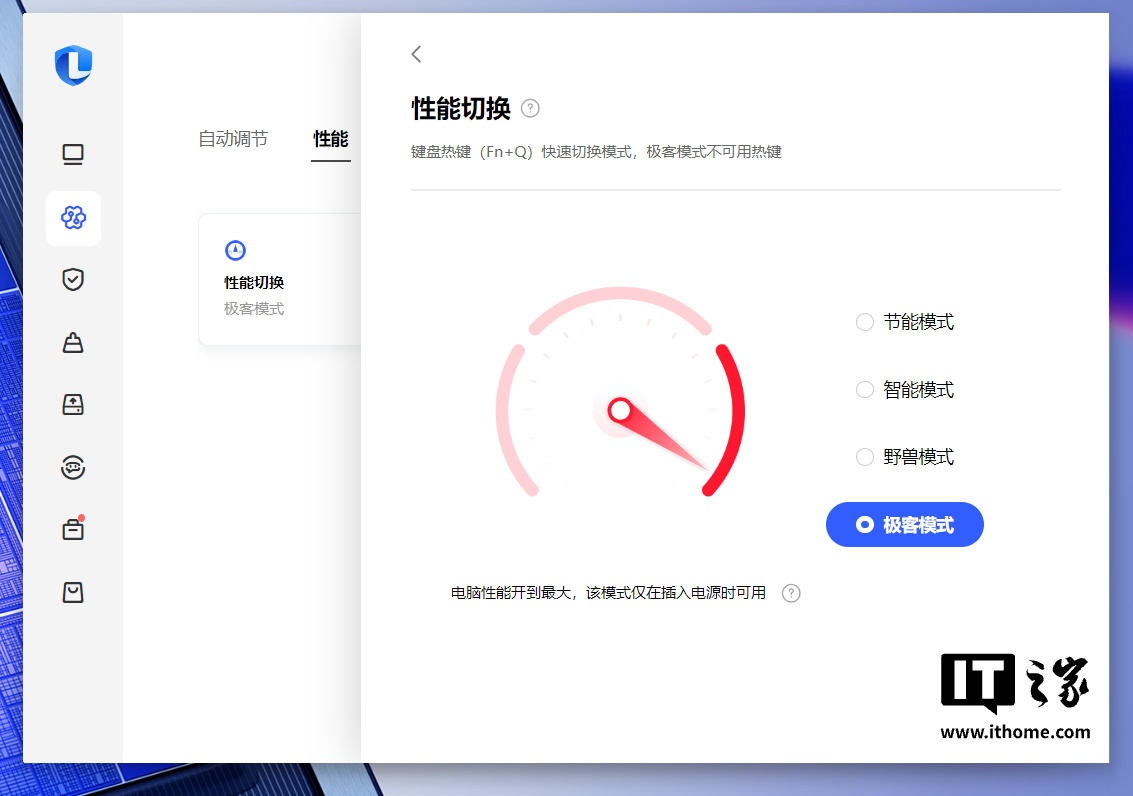The width and height of the screenshot is (1133, 796).
Task: Open the driver update icon in sidebar
Action: click(72, 404)
